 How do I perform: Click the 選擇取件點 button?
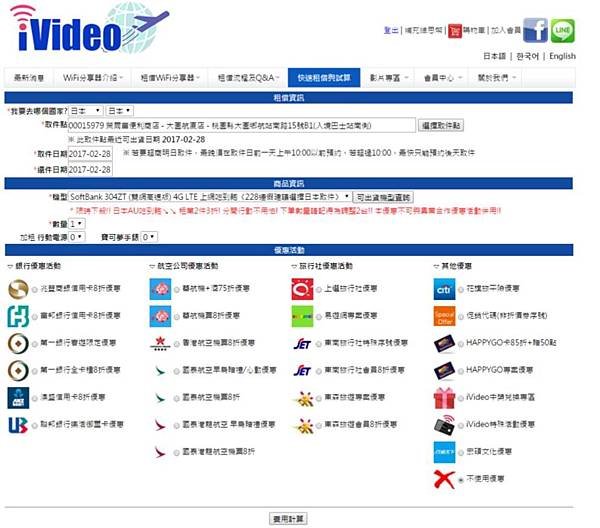[441, 125]
